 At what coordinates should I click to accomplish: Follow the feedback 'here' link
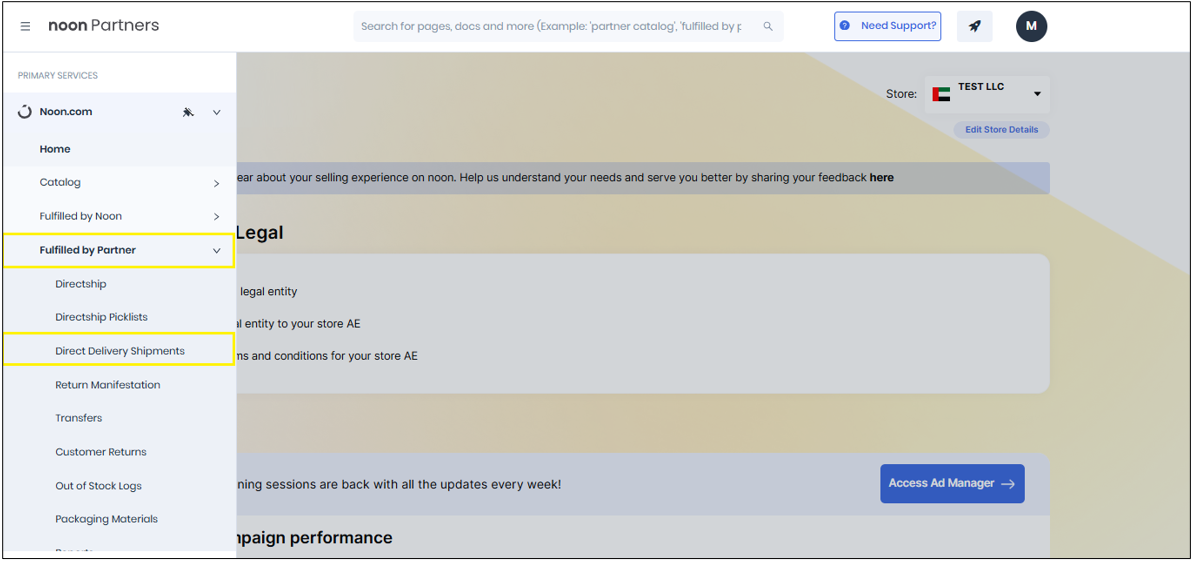pos(881,178)
